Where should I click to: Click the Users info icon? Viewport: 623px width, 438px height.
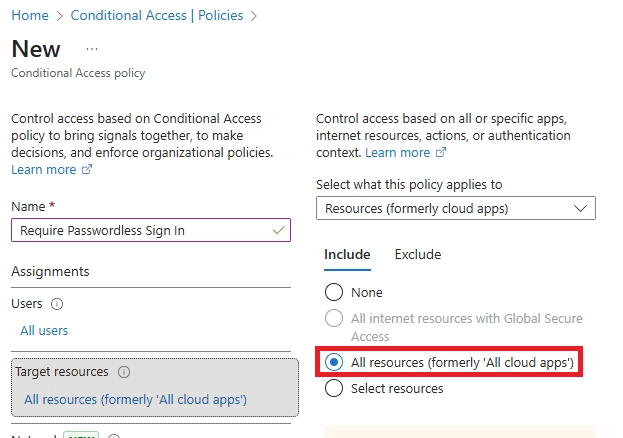click(x=57, y=304)
